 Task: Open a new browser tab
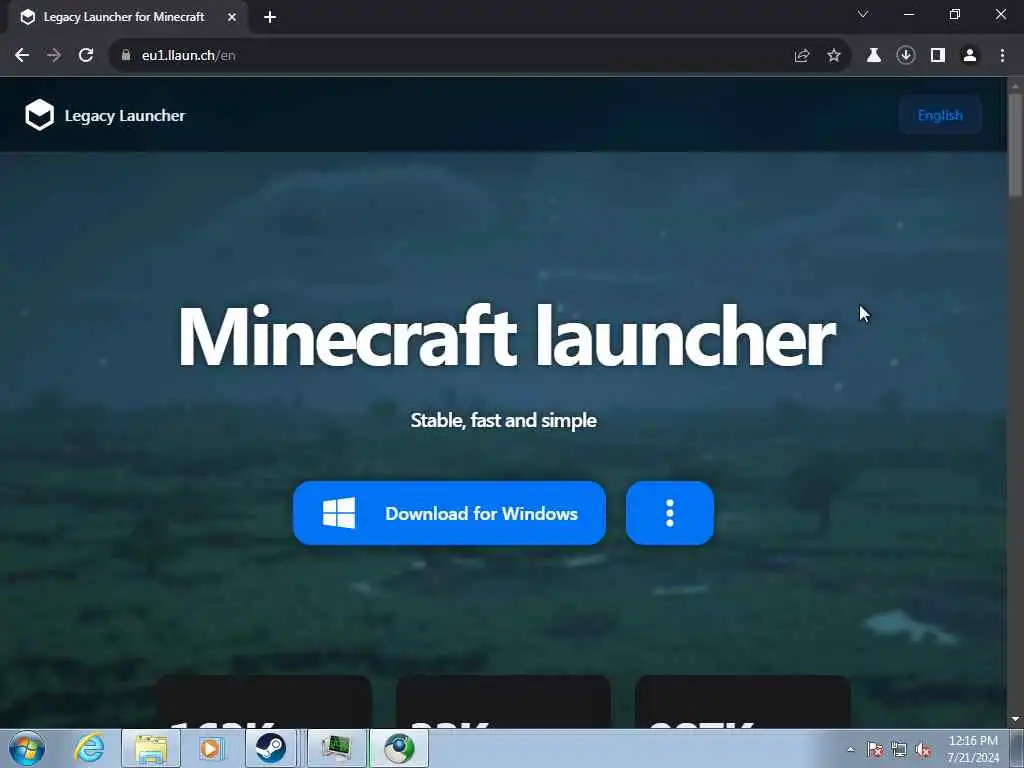click(x=270, y=17)
